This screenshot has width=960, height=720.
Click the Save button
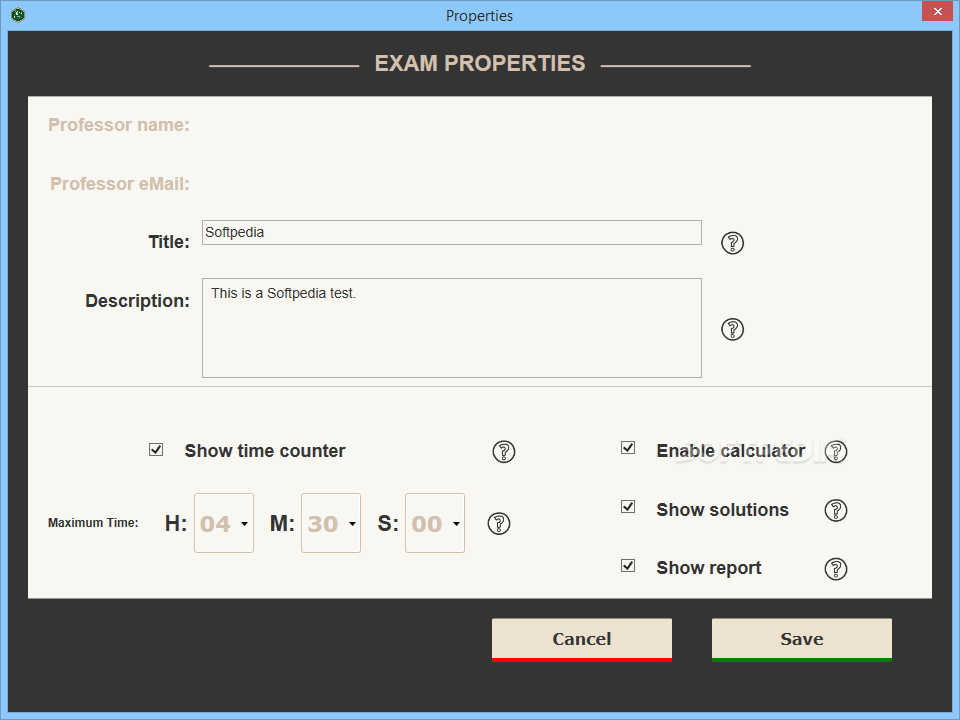click(801, 640)
